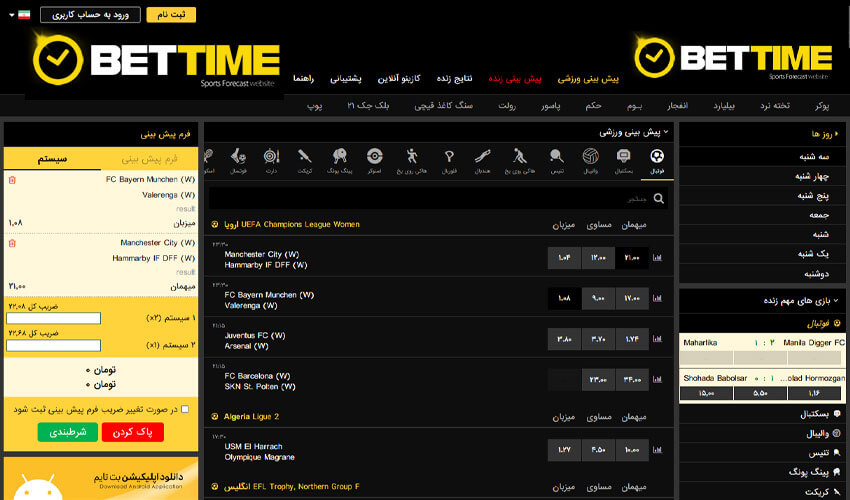Select Friday (جمعه) in the days list

click(x=762, y=215)
